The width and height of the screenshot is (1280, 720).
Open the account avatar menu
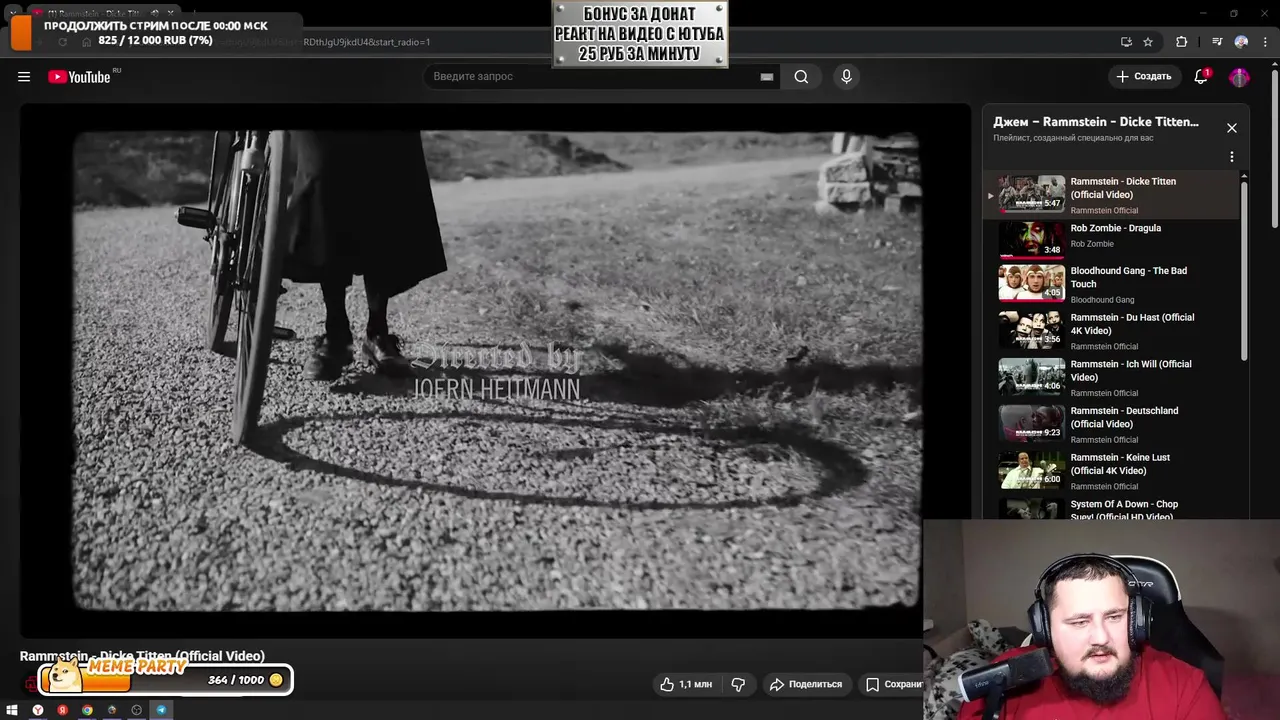[1240, 77]
